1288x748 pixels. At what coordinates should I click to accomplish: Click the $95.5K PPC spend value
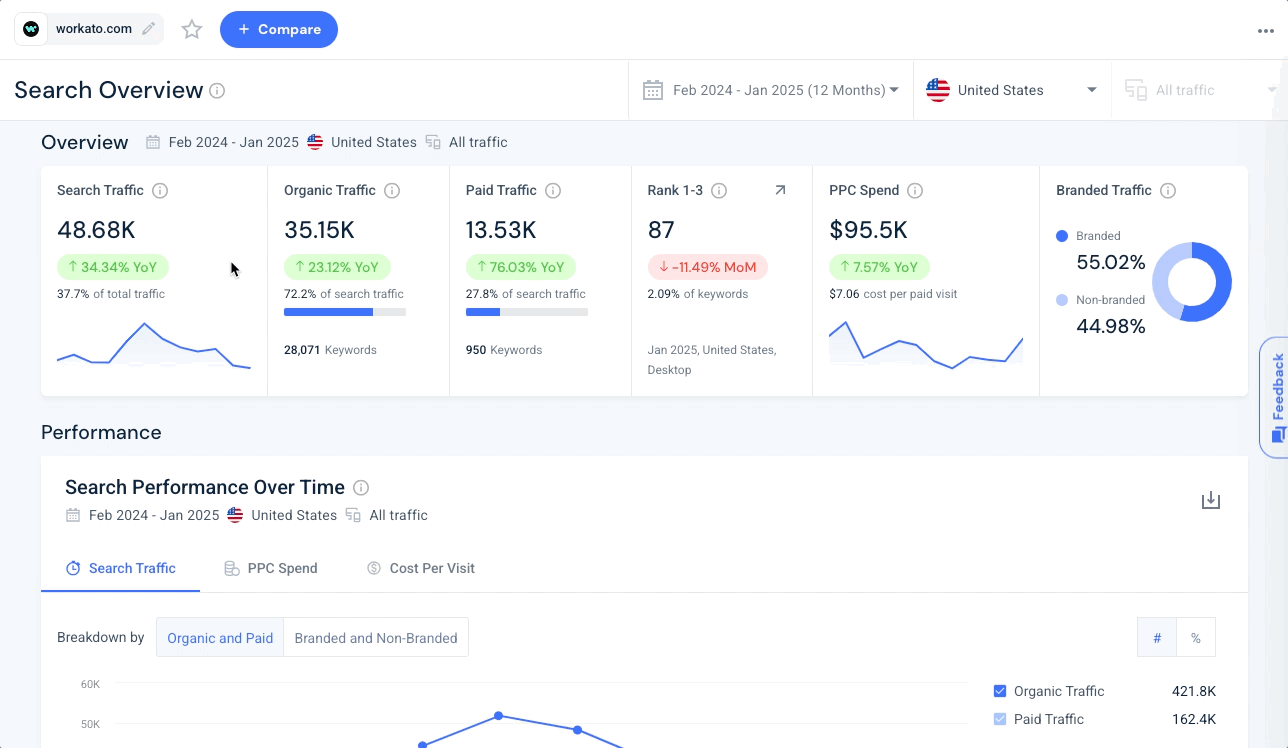pos(868,230)
